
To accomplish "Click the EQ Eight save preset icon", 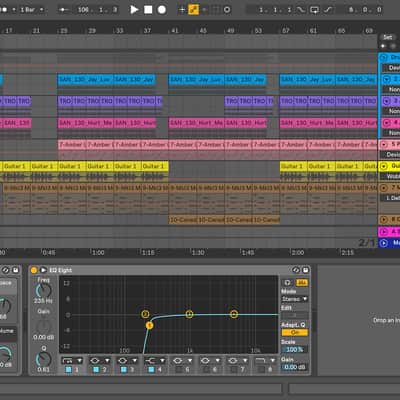I will (x=305, y=270).
